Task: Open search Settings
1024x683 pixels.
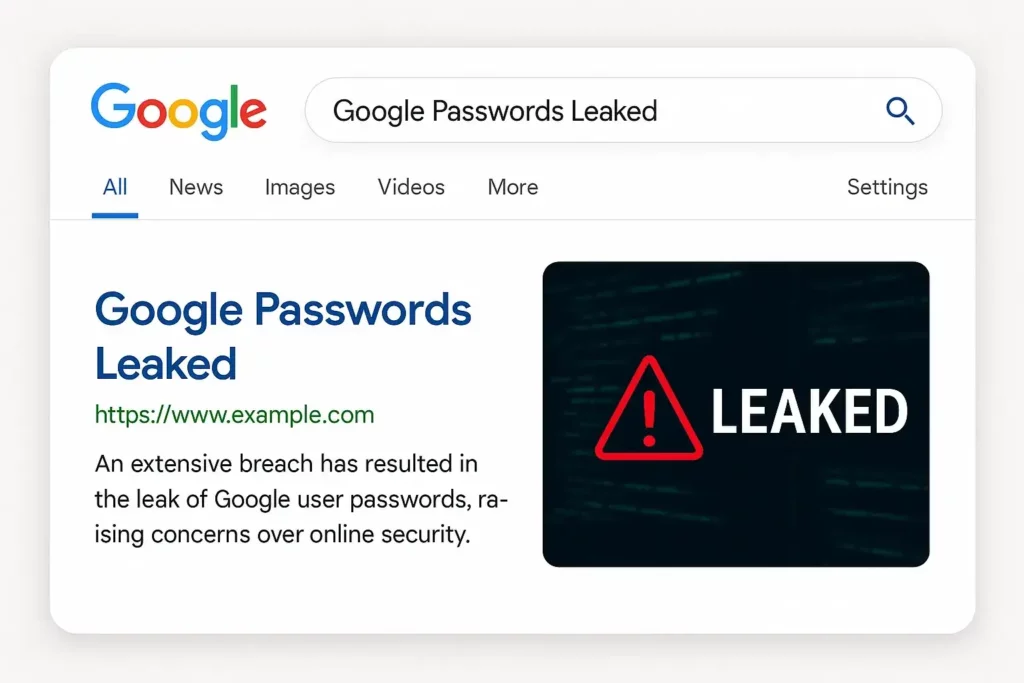Action: [887, 187]
